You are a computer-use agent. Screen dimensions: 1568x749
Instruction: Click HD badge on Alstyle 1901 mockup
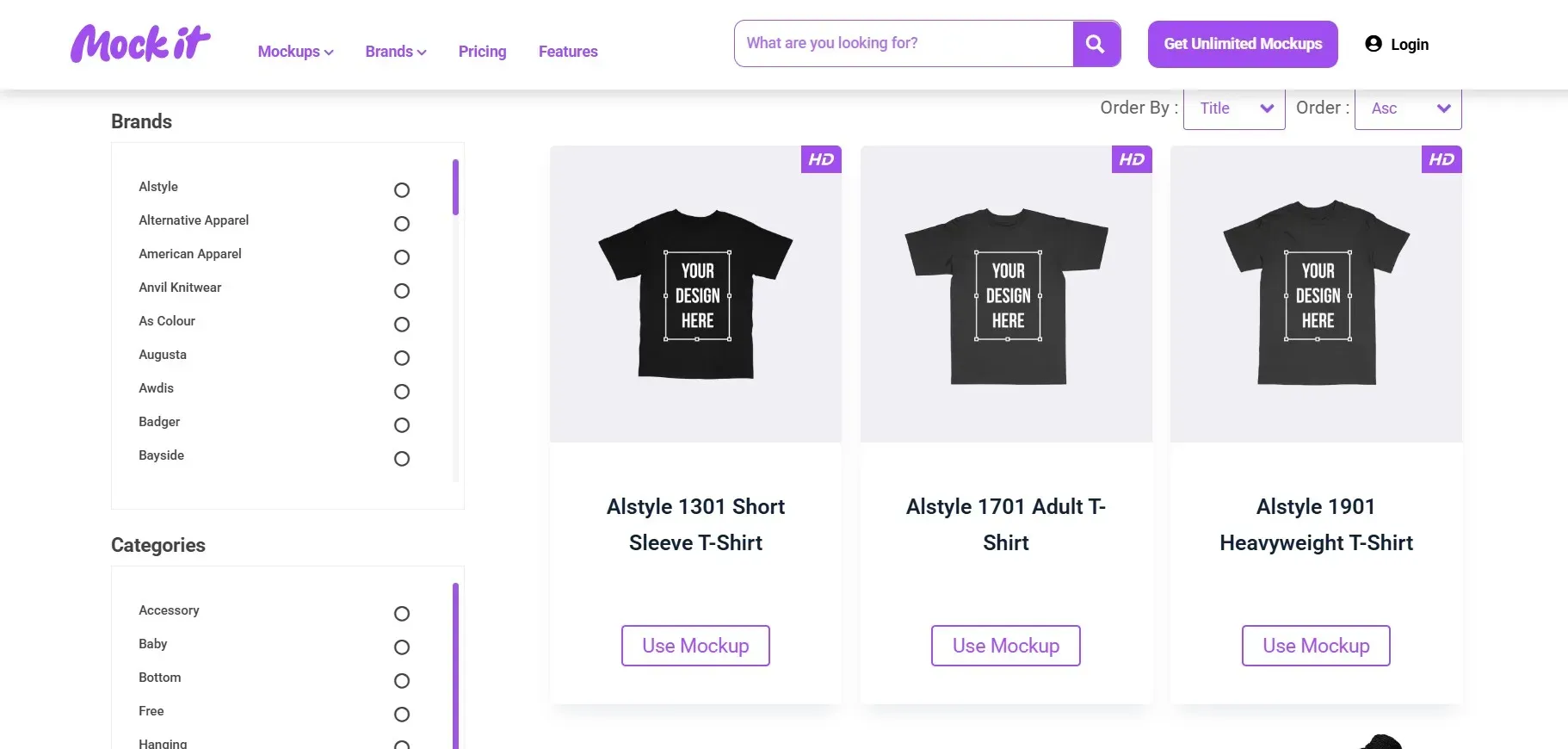click(1441, 159)
